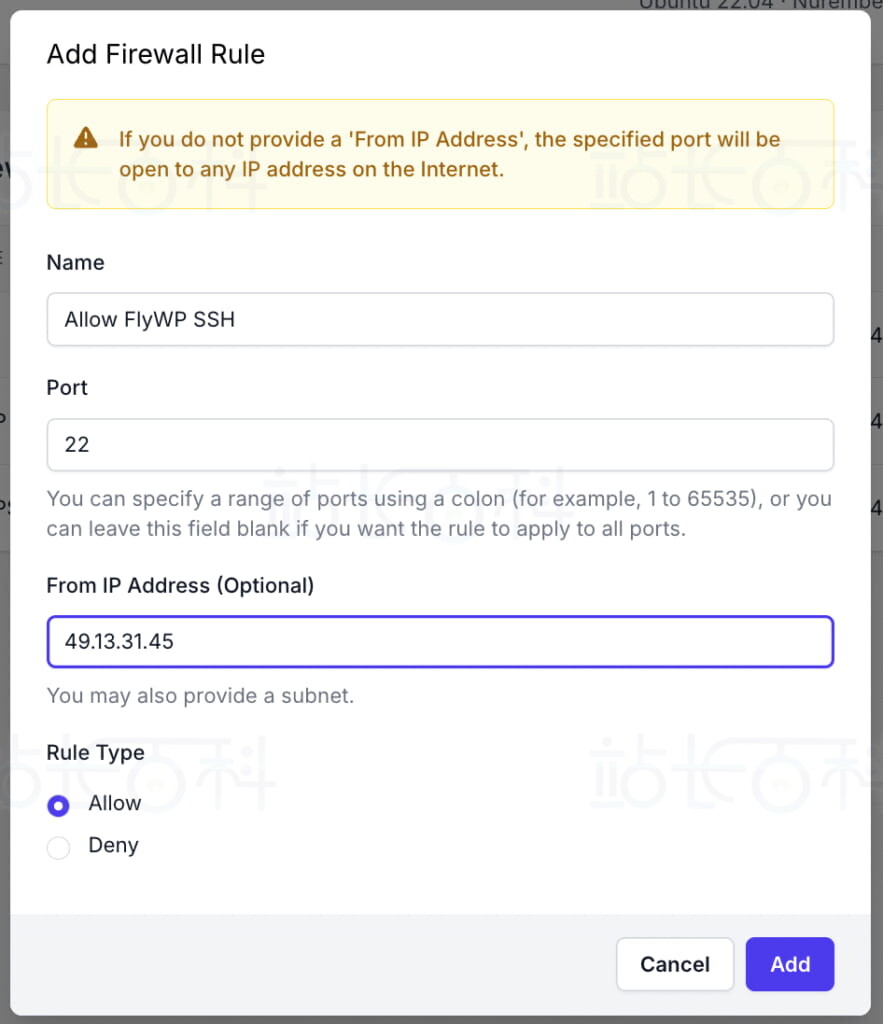Click the "Allow" option label text
Screen dimensions: 883x1024
point(115,804)
